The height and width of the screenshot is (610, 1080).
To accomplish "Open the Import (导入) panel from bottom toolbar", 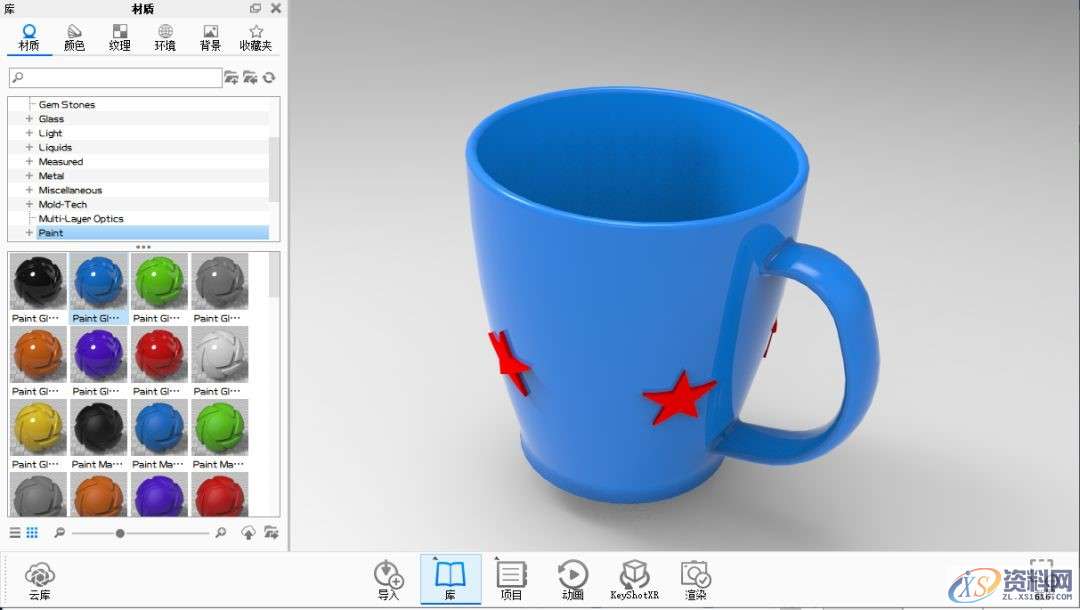I will click(x=389, y=578).
